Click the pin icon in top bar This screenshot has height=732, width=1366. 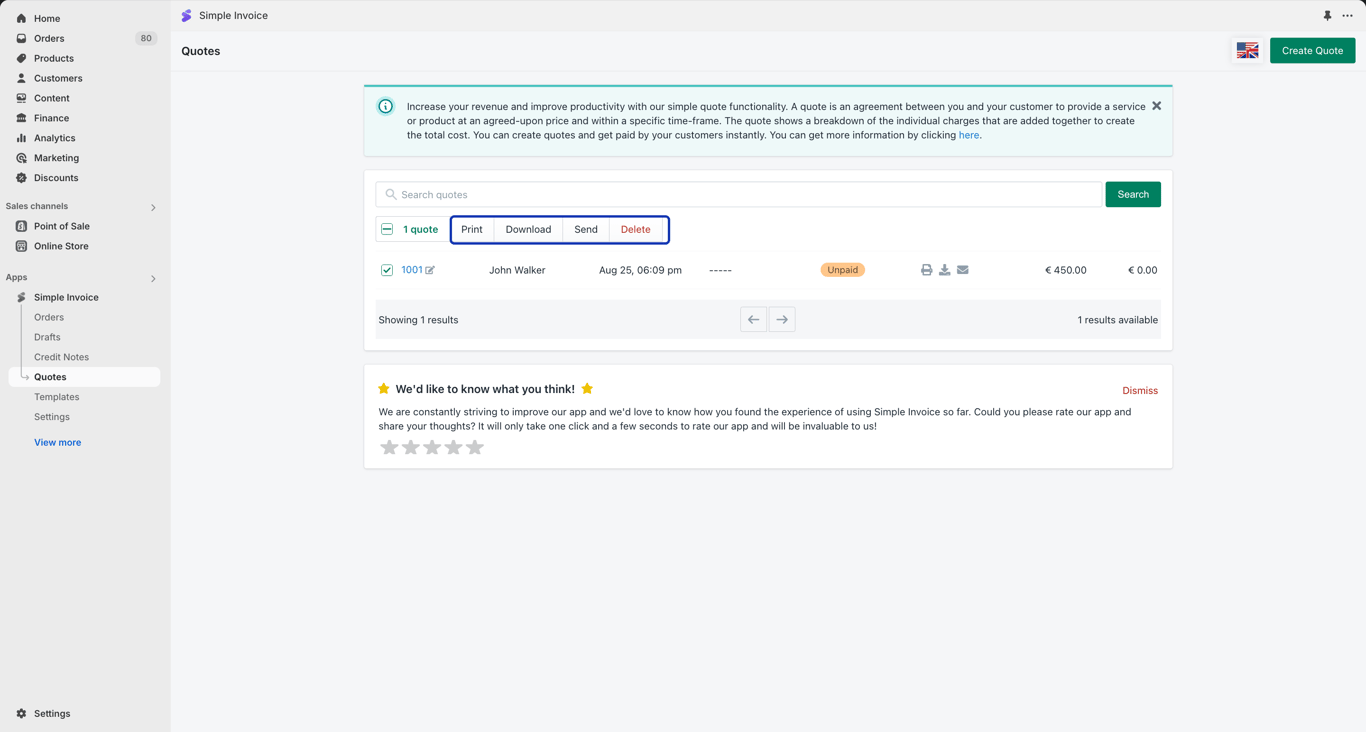click(x=1327, y=16)
